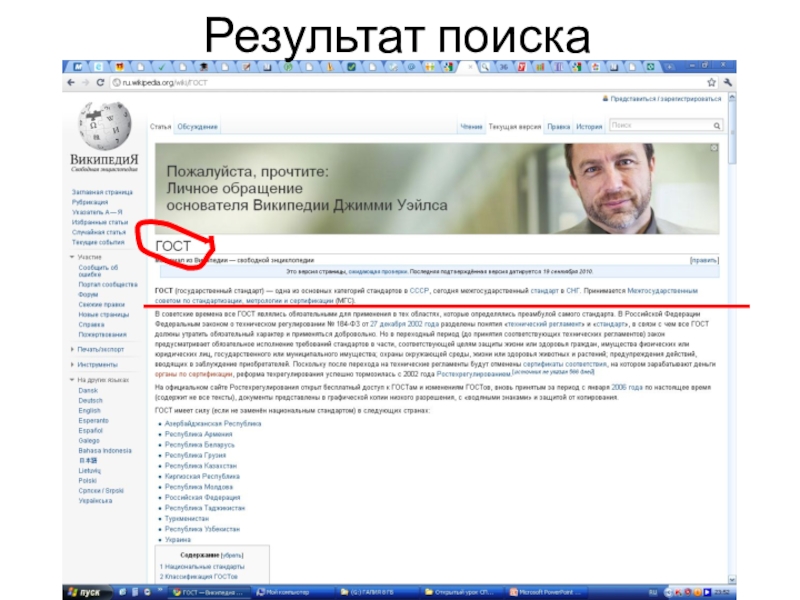
Task: Open 1 Национальные стандарты contents entry
Action: [202, 566]
